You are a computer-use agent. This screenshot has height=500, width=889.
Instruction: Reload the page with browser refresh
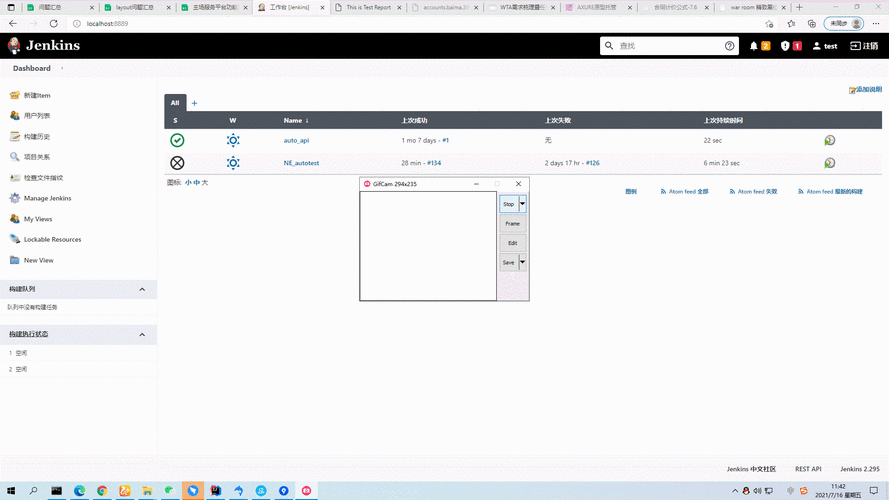tap(54, 24)
